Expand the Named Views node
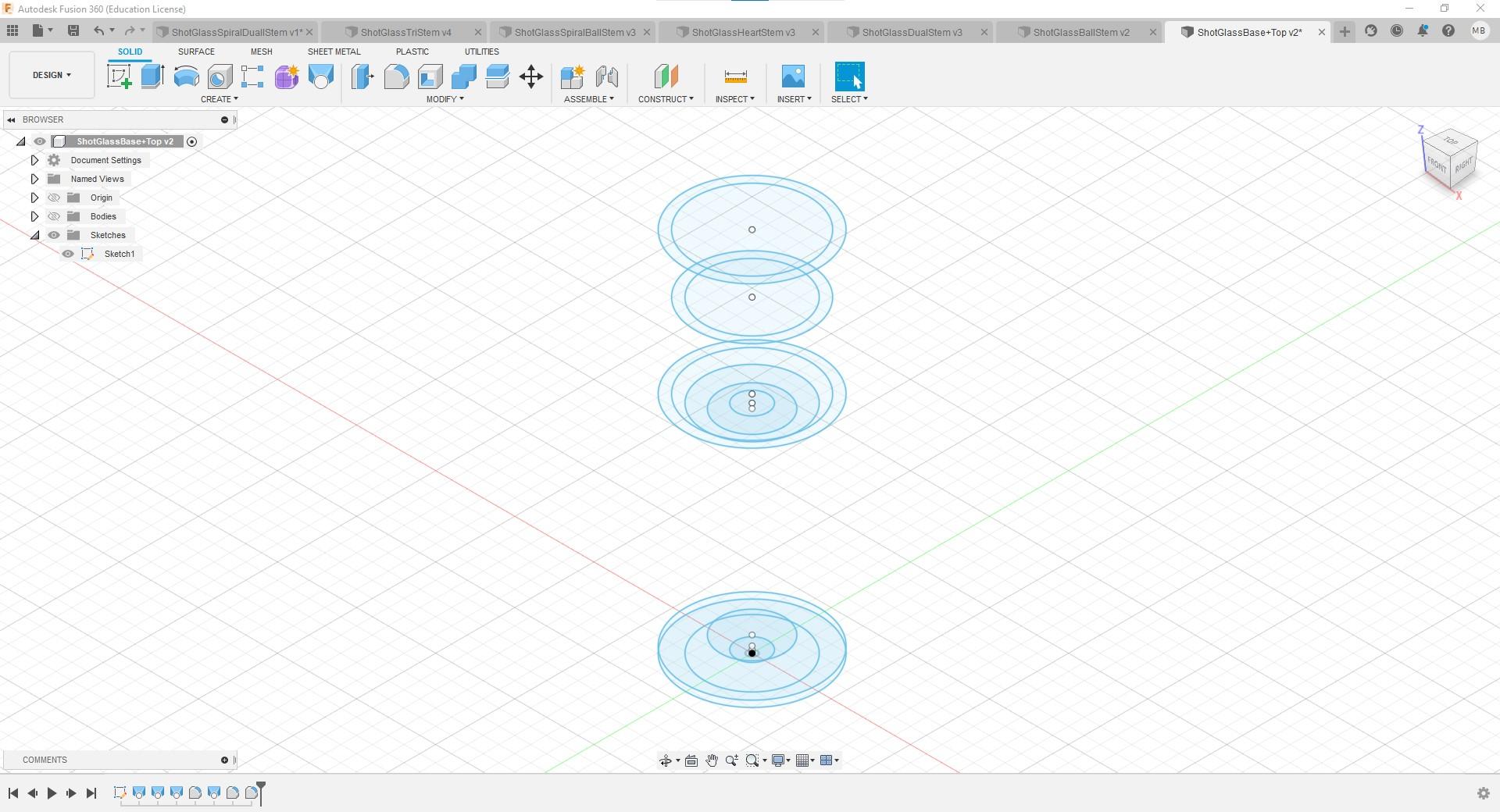Screen dimensions: 1500x812 tap(34, 179)
